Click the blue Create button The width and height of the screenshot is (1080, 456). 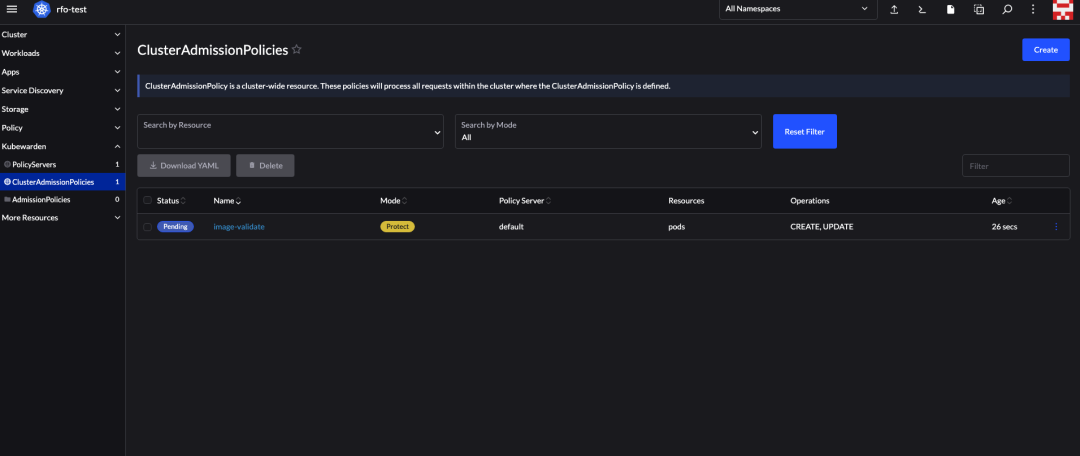pyautogui.click(x=1045, y=49)
